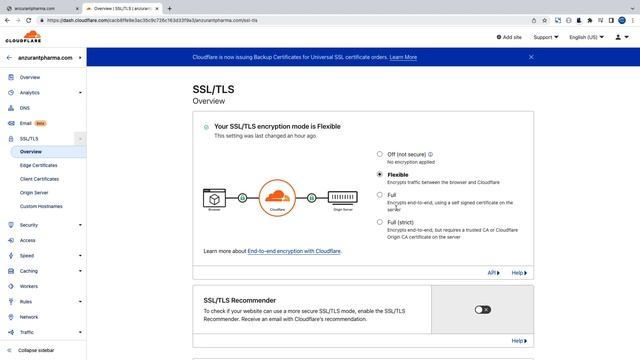Toggle the SSL/TLS Recommender switch
This screenshot has width=640, height=360.
point(482,310)
